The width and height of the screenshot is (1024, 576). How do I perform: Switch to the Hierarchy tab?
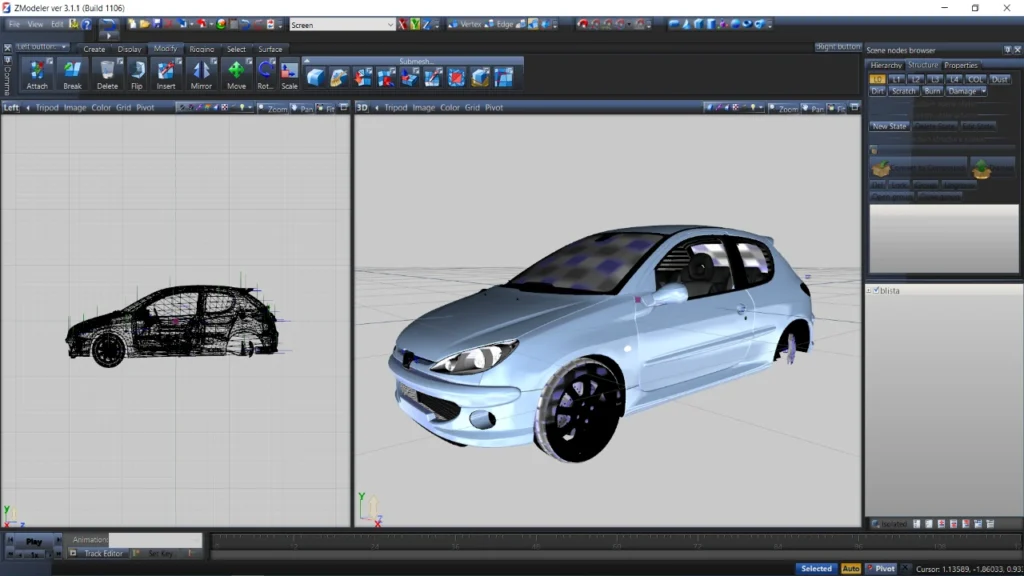click(887, 65)
